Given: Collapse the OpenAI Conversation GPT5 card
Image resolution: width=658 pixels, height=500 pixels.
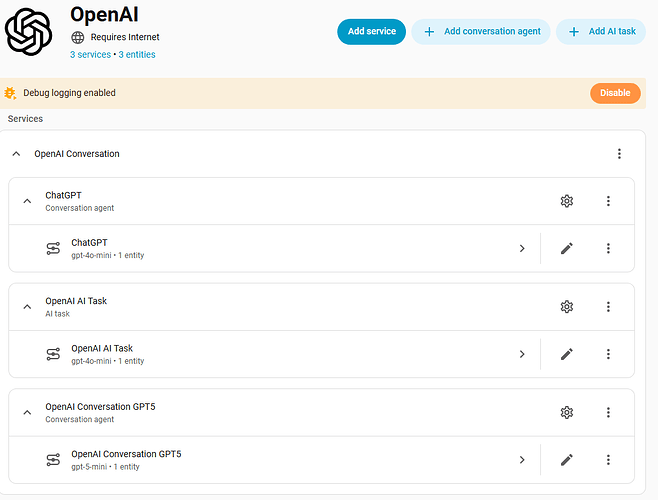Looking at the screenshot, I should pyautogui.click(x=27, y=413).
